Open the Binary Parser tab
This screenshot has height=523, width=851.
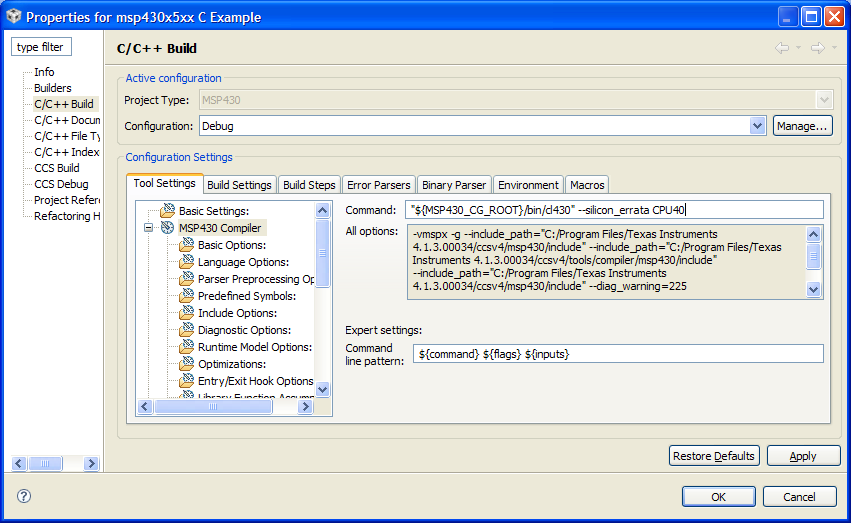[x=454, y=185]
